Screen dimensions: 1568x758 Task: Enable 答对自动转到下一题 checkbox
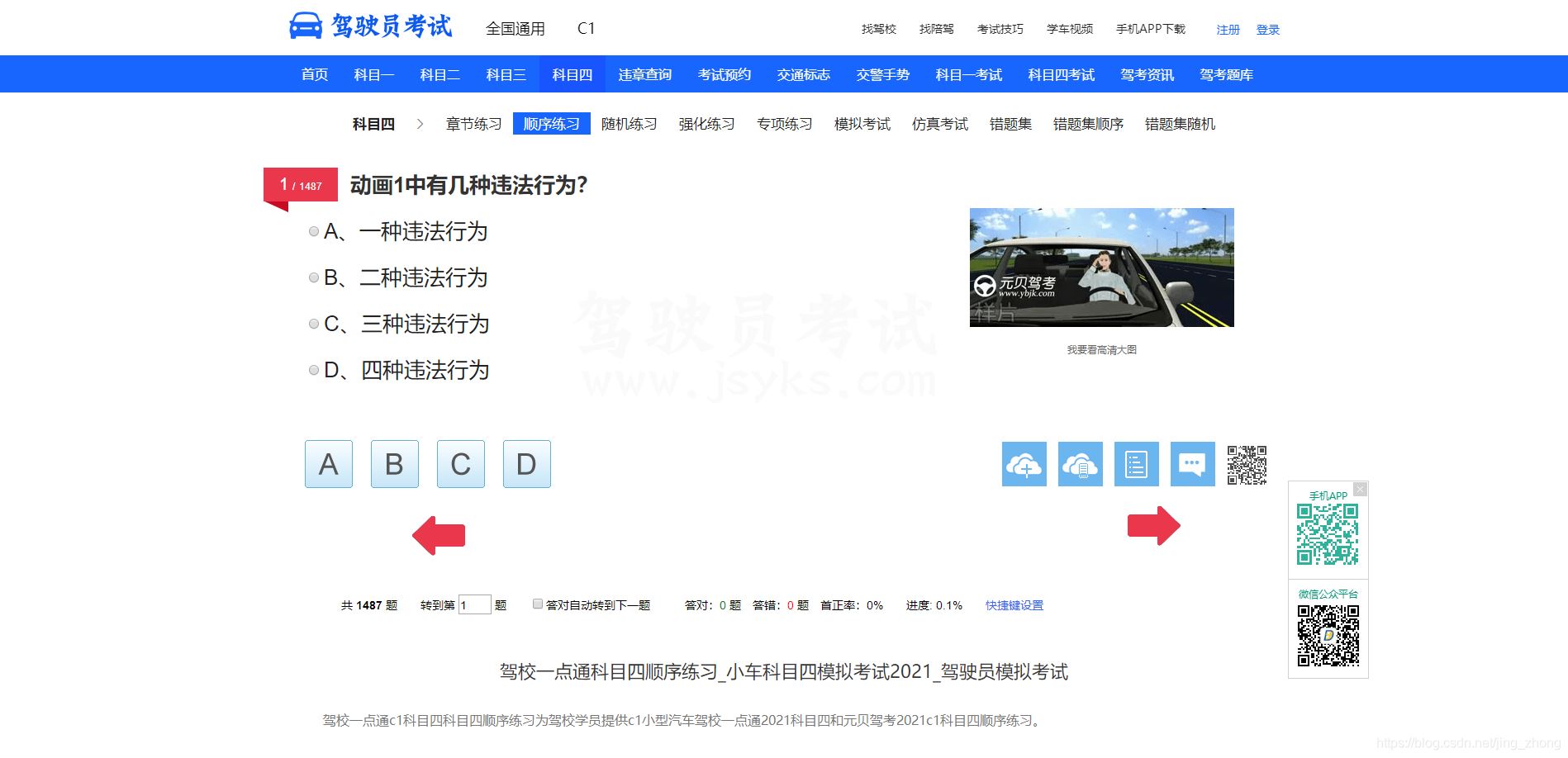coord(537,603)
